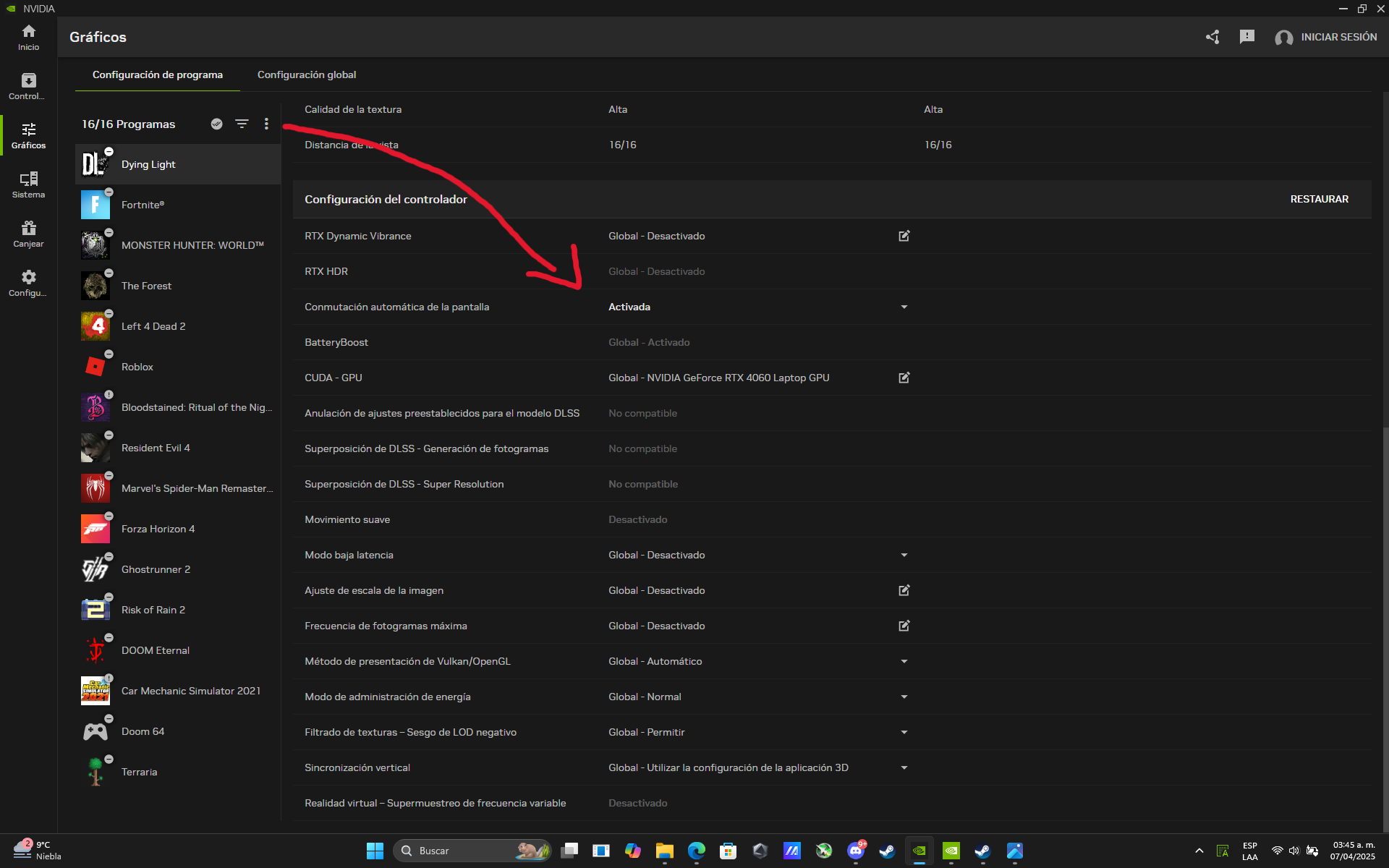Open the Sistema sidebar icon

pyautogui.click(x=28, y=185)
